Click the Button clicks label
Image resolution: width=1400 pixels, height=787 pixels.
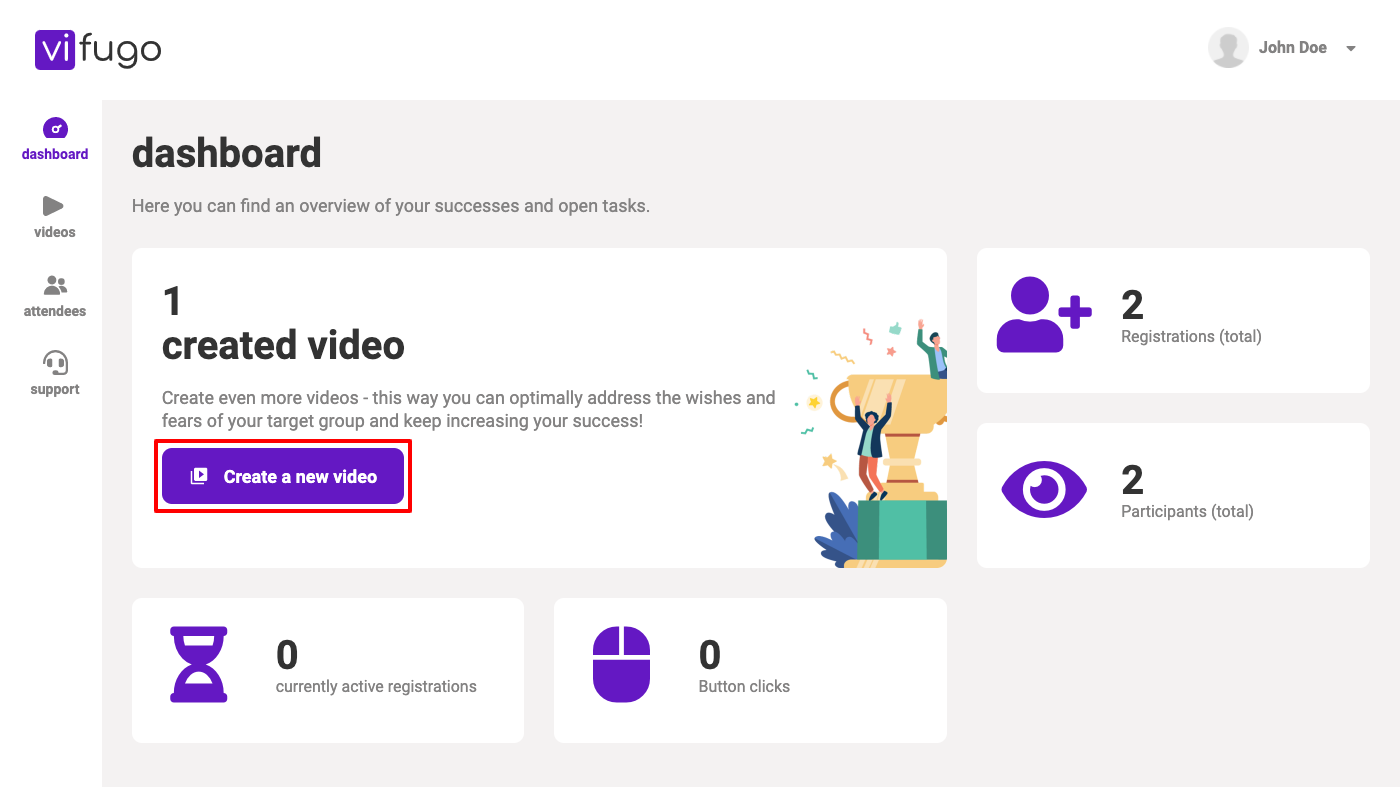[x=744, y=686]
